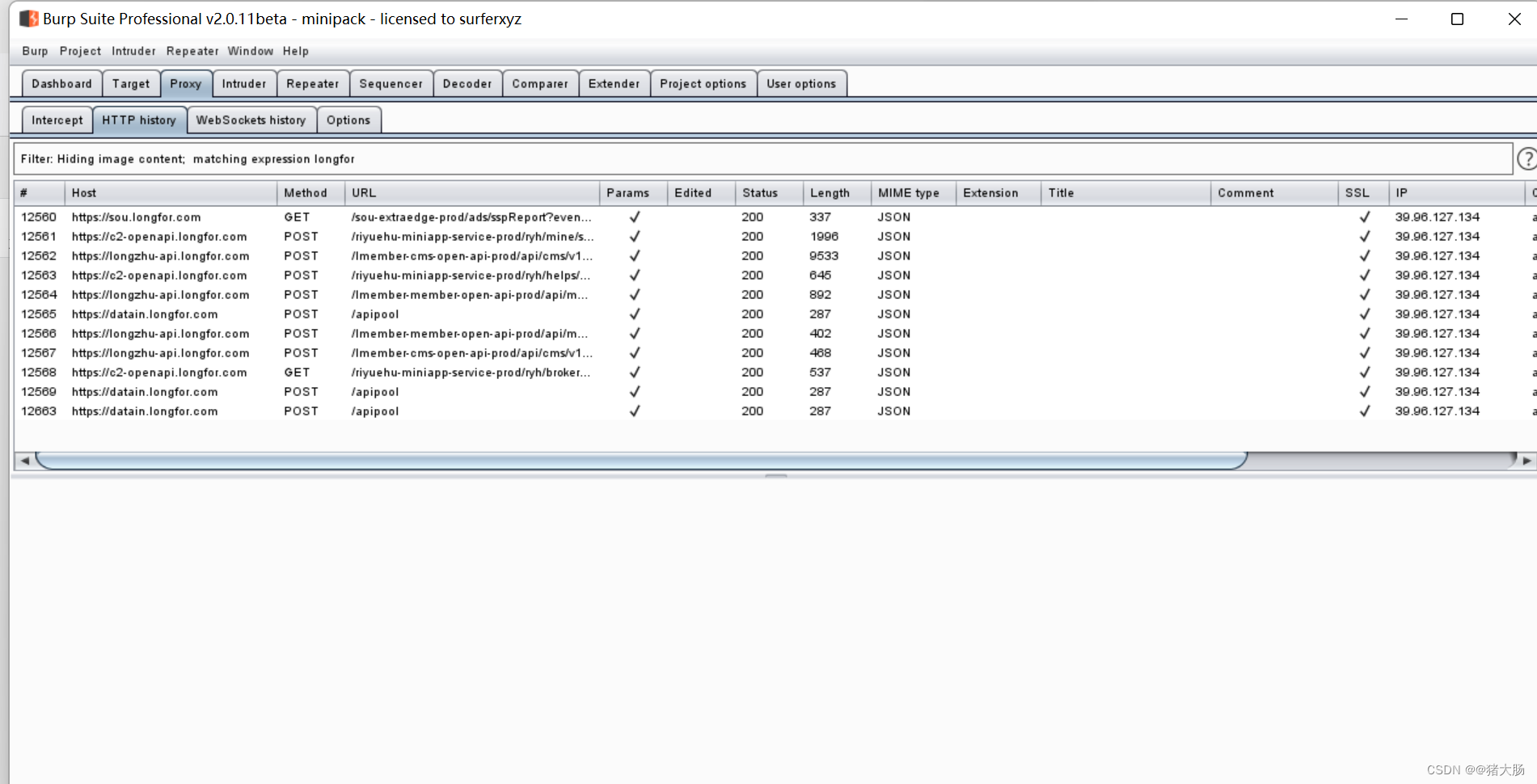Viewport: 1537px width, 784px height.
Task: Select the Proxy tab
Action: [x=186, y=83]
